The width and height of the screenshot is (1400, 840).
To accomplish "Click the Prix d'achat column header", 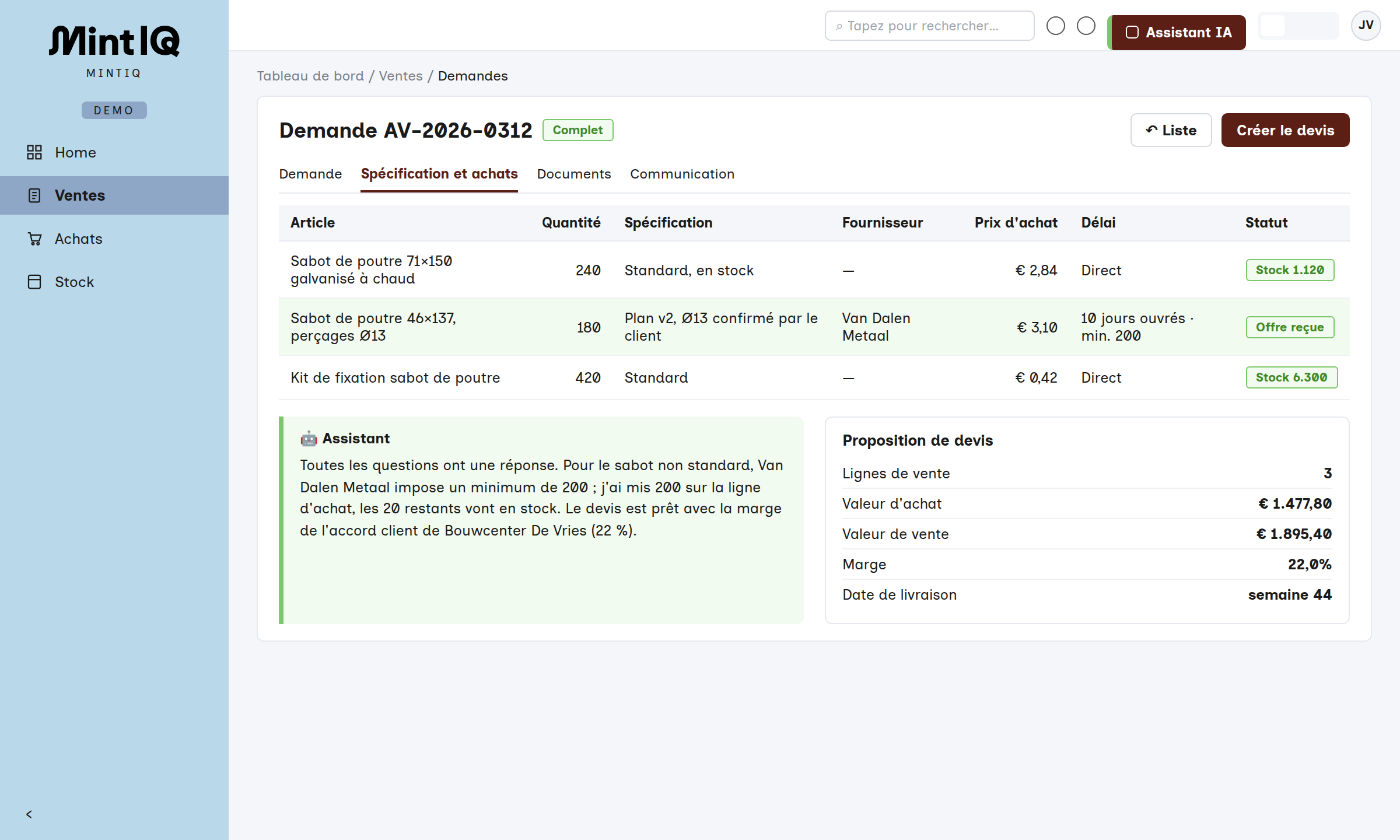I will [x=1016, y=222].
